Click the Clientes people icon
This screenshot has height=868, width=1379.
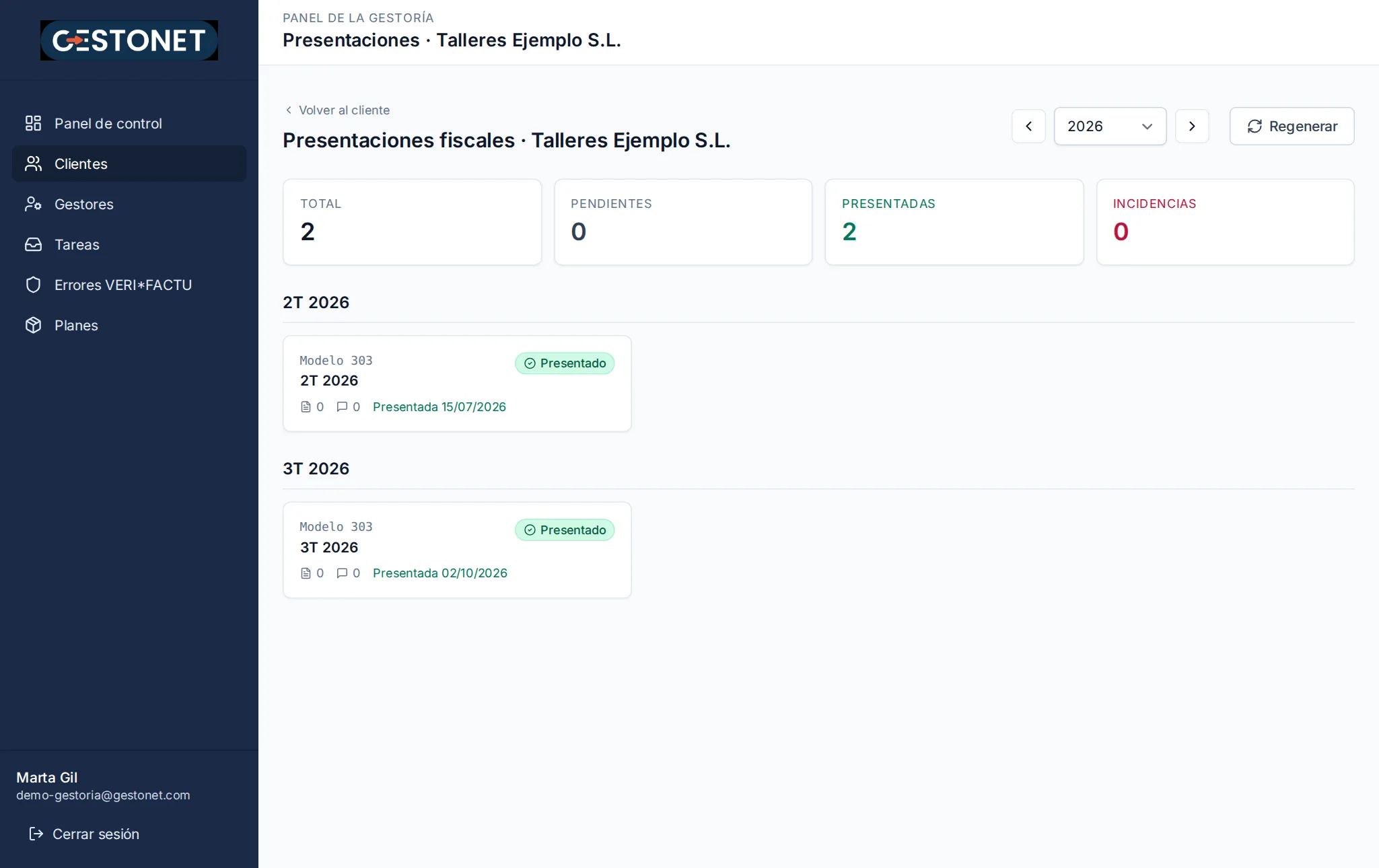tap(33, 164)
